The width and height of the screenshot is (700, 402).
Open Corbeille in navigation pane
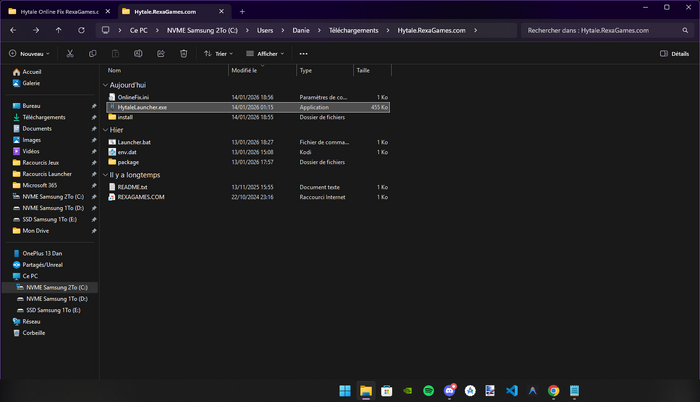[x=34, y=333]
